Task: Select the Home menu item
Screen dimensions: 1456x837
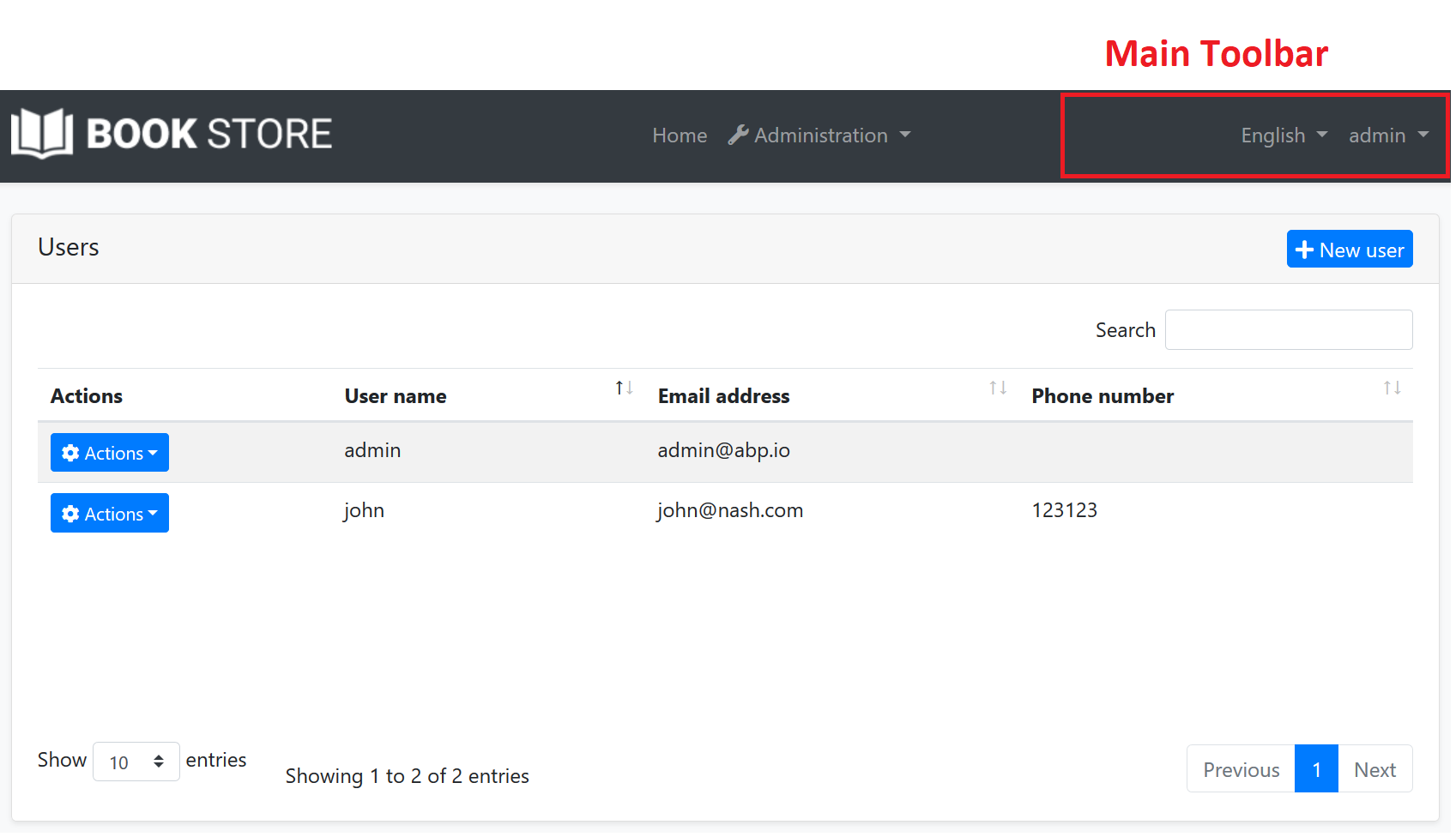Action: coord(679,135)
